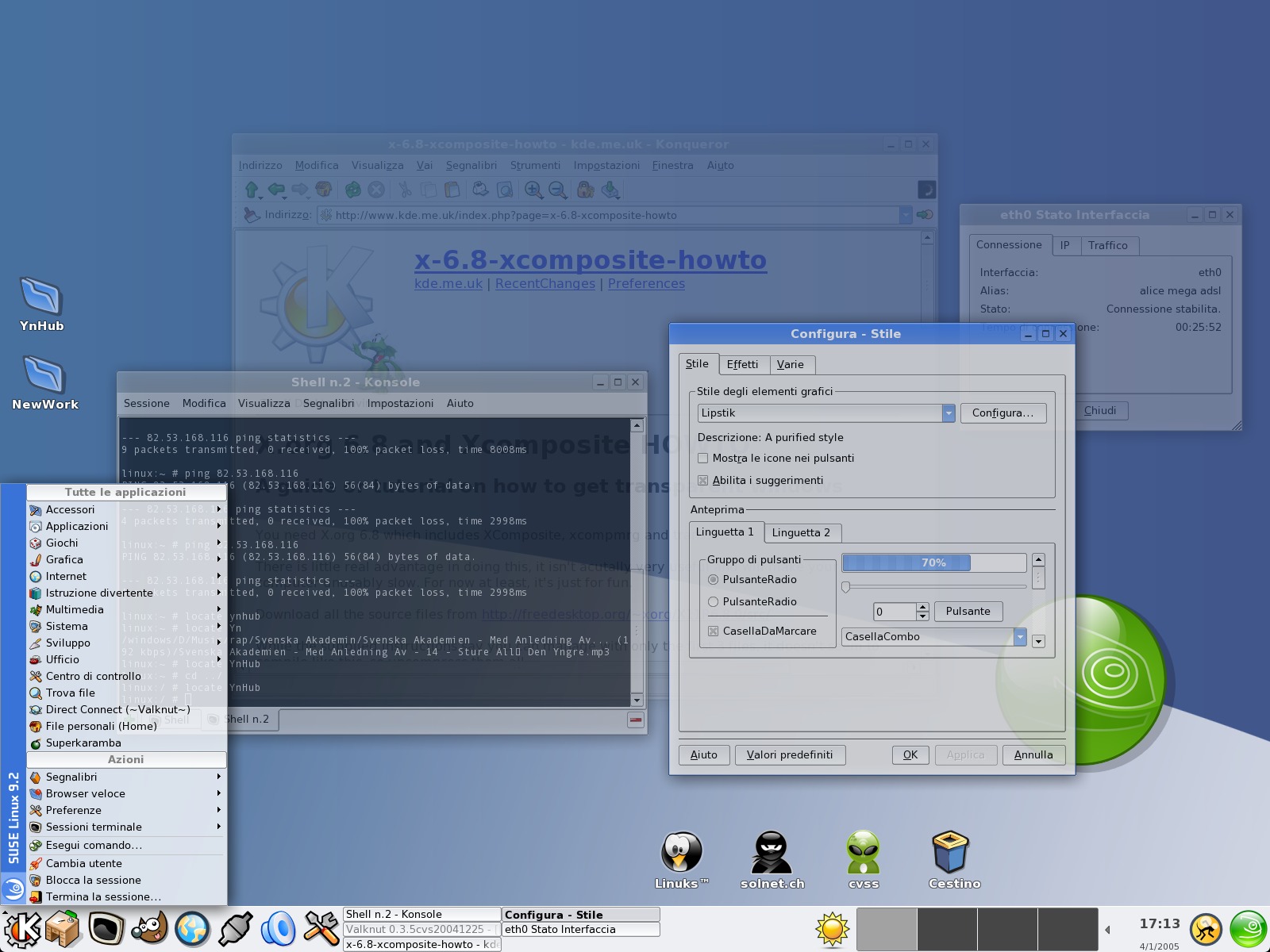Image resolution: width=1270 pixels, height=952 pixels.
Task: Expand Multimedia submenu in K menu
Action: [127, 609]
